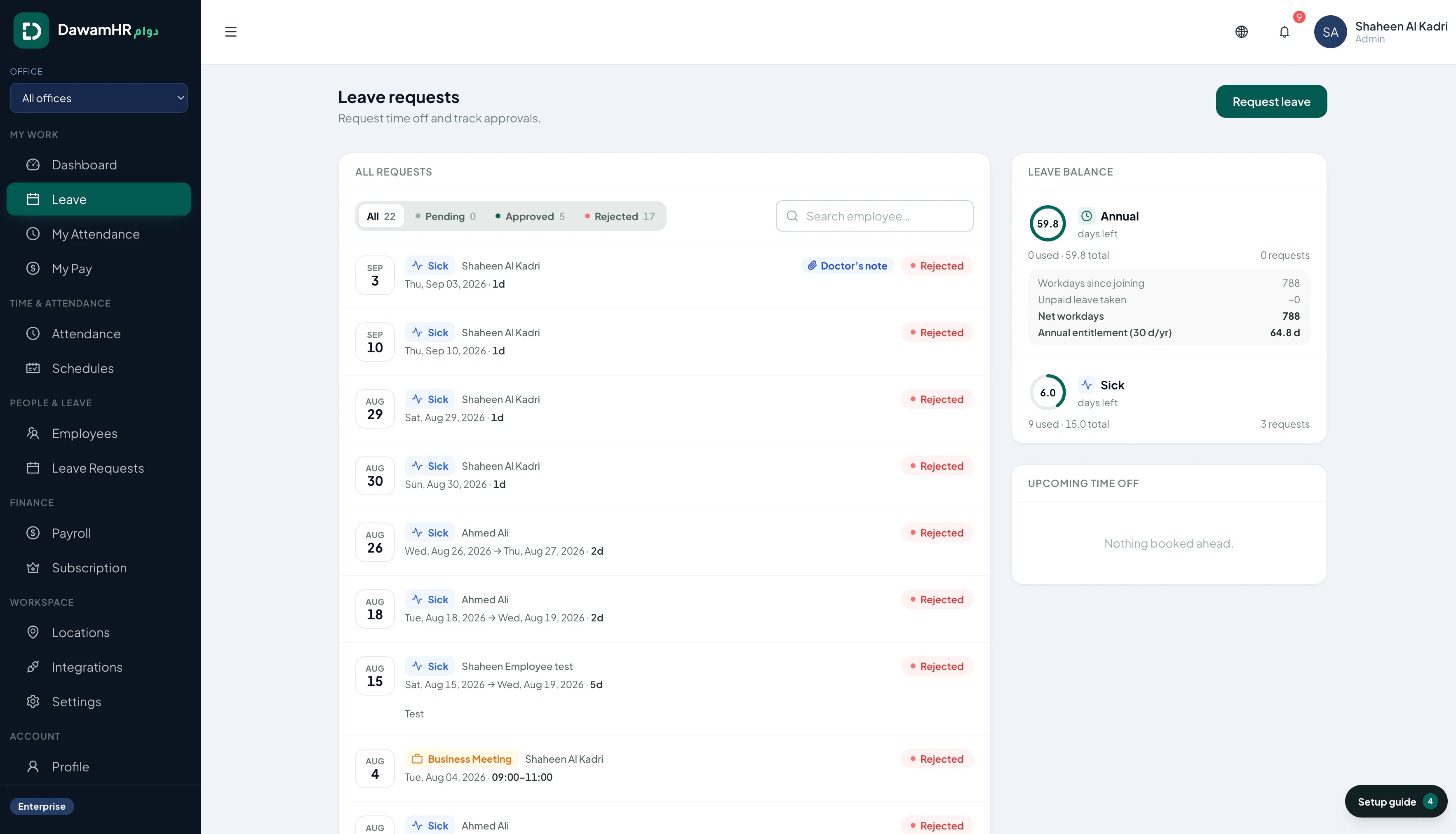Open the All offices dropdown
Screen dimensions: 1456x834
click(x=99, y=98)
